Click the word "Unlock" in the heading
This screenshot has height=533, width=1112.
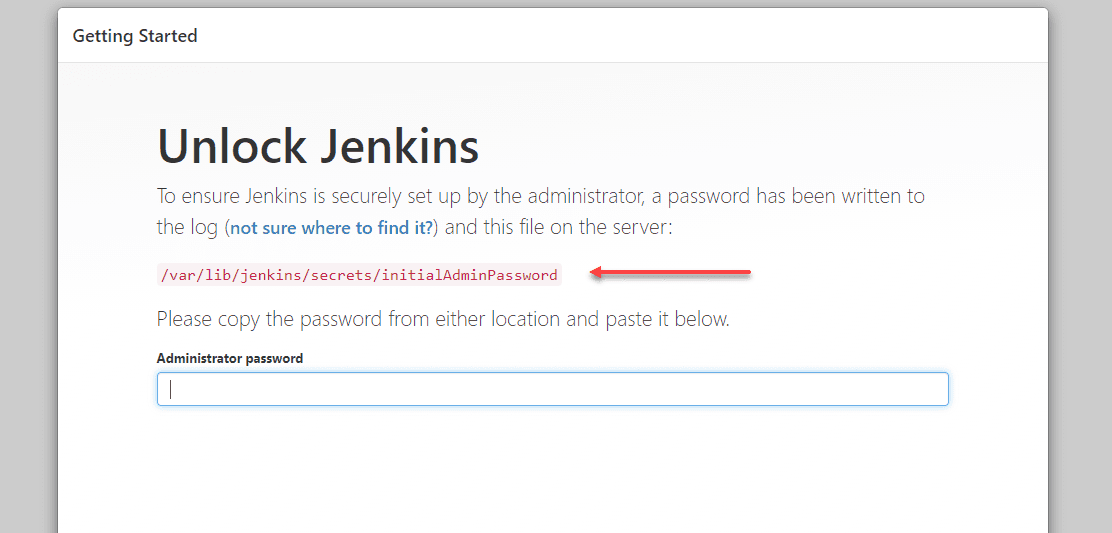click(231, 147)
